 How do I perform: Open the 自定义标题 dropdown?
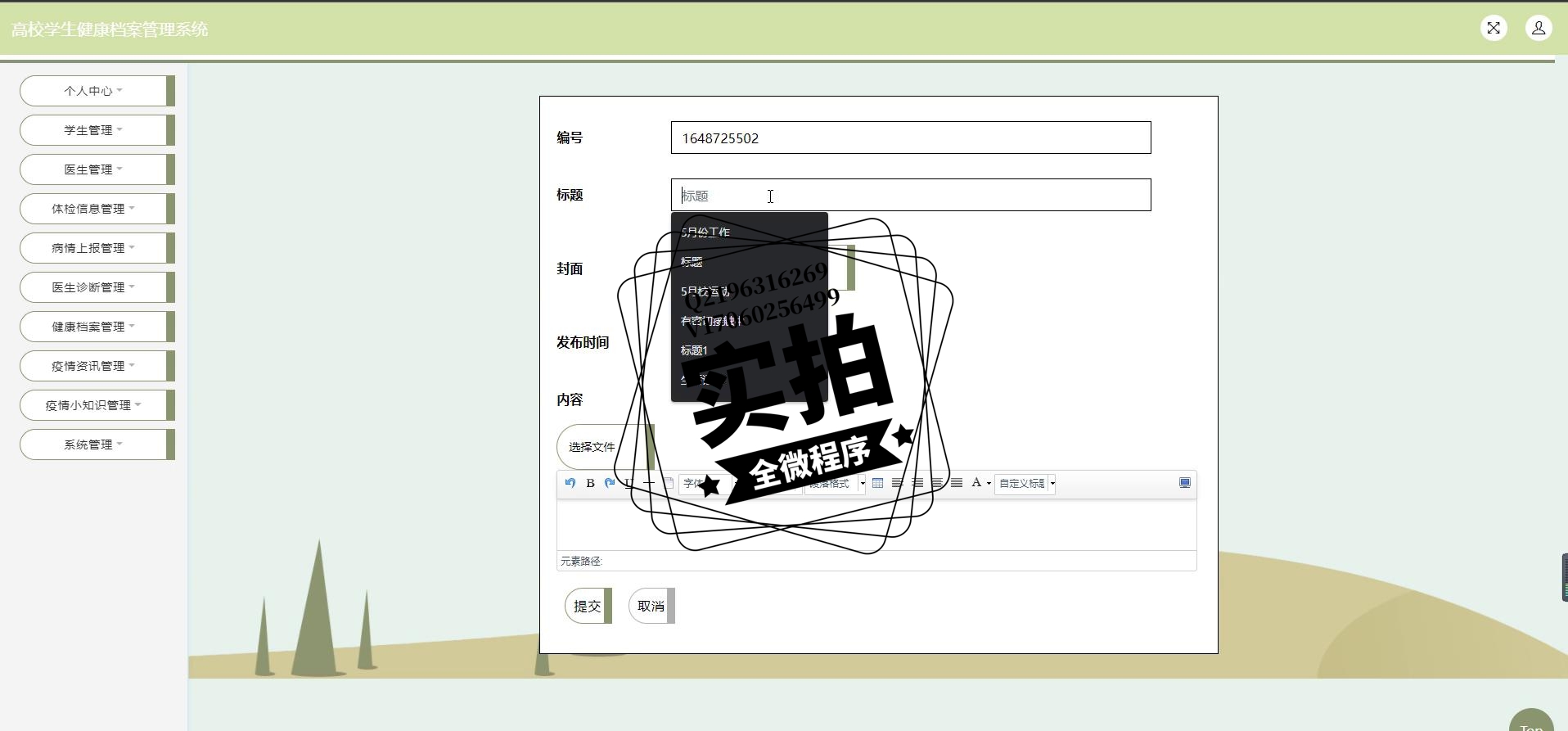click(x=1025, y=483)
